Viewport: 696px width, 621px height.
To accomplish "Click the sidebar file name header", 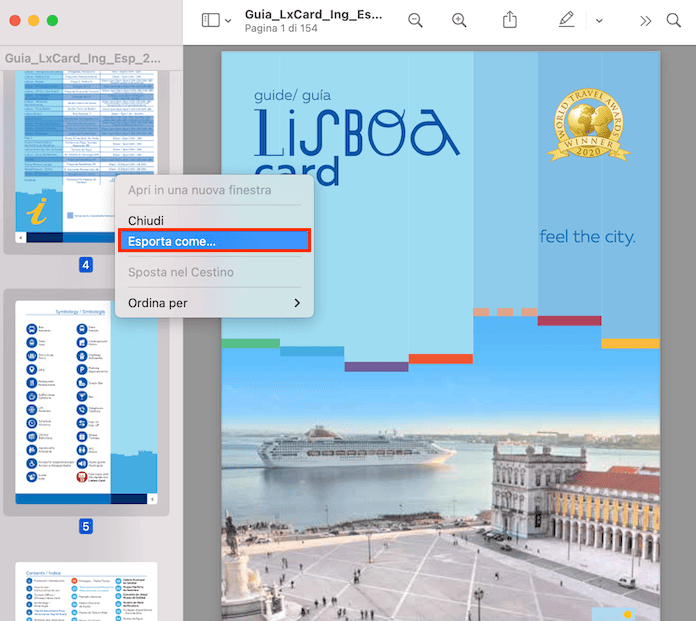I will click(83, 58).
